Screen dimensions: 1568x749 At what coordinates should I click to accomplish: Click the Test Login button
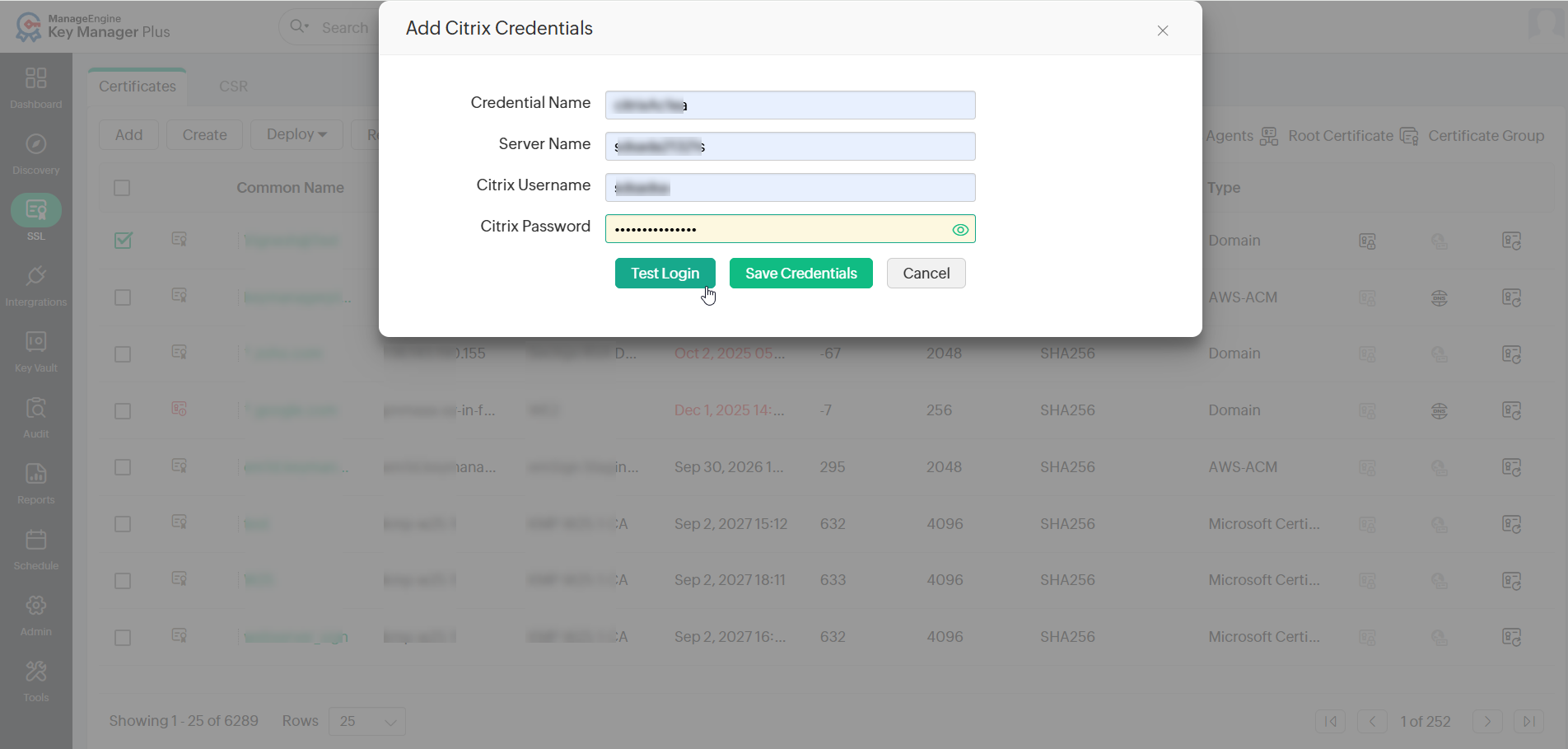[665, 274]
